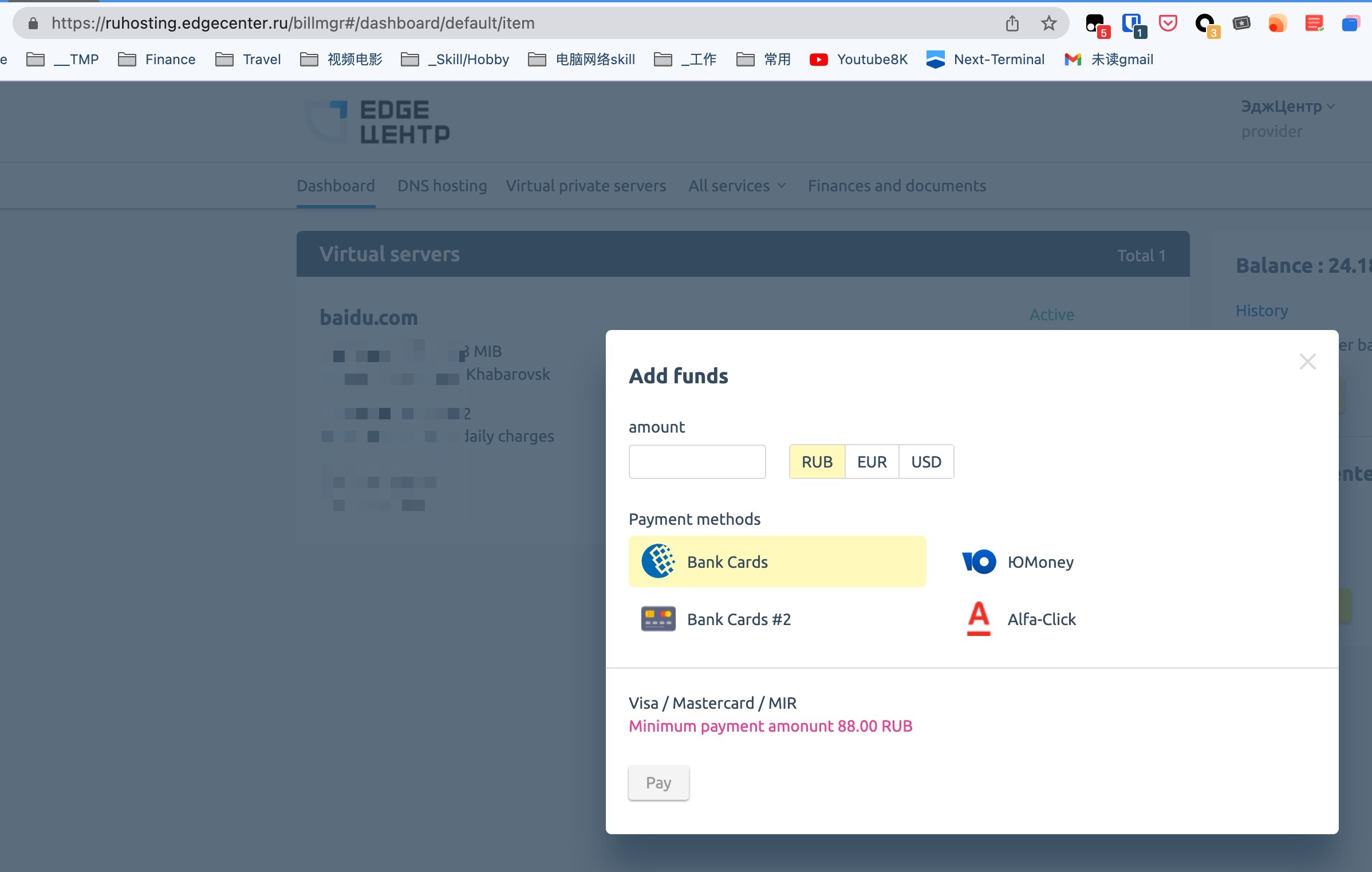Click the Bank Cards #2 icon

click(657, 618)
